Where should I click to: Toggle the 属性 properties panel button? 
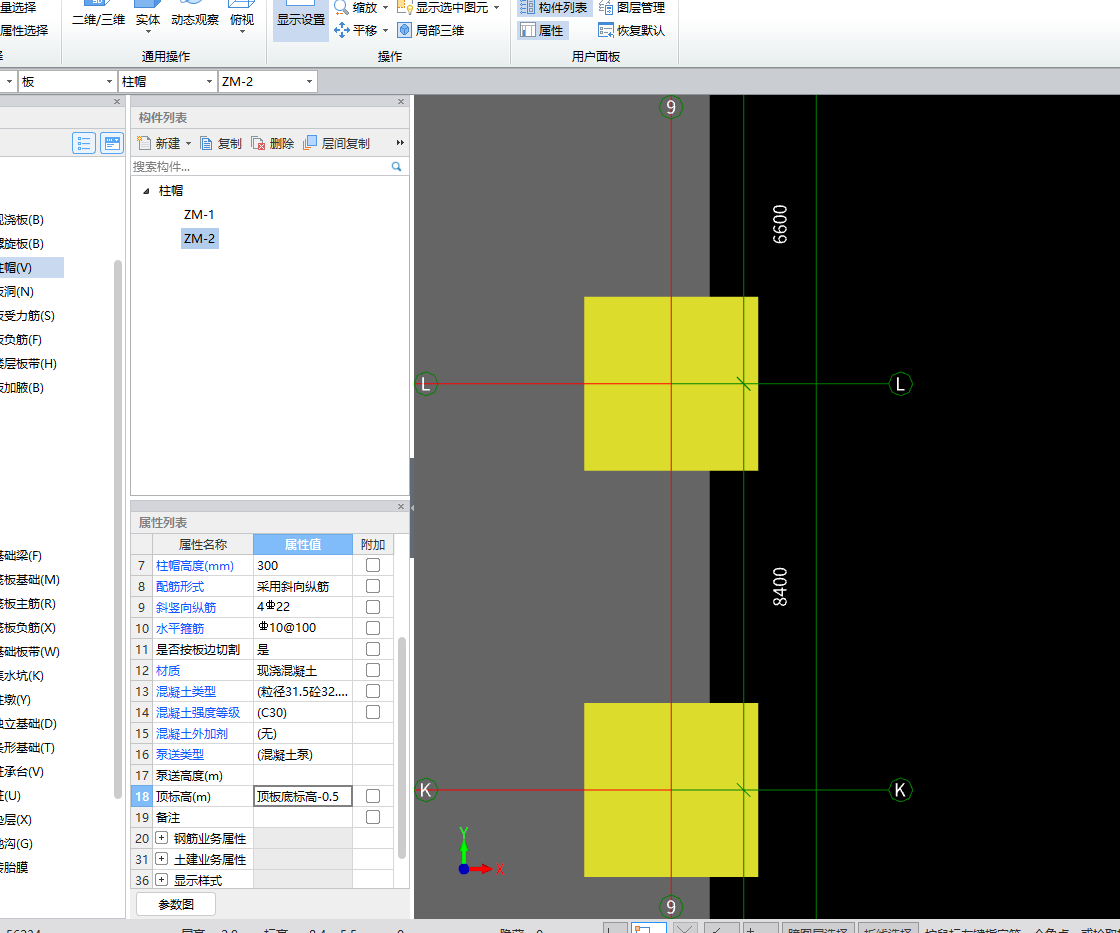[542, 30]
